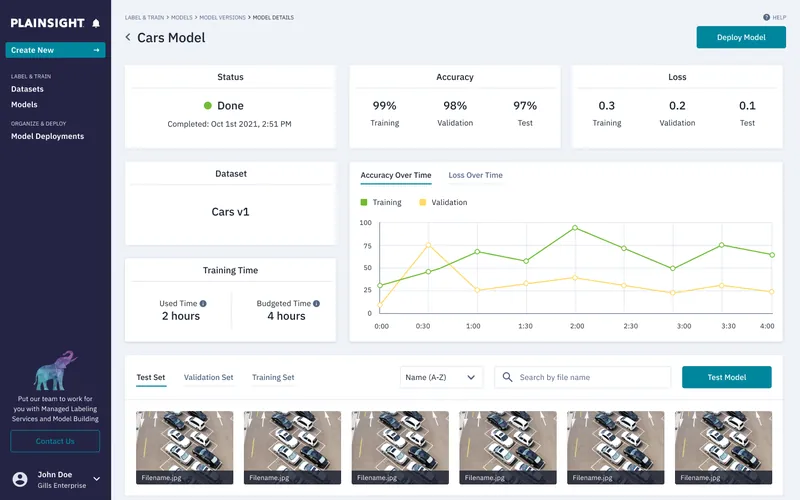Click the Contact Us button
The image size is (800, 500).
(x=55, y=441)
